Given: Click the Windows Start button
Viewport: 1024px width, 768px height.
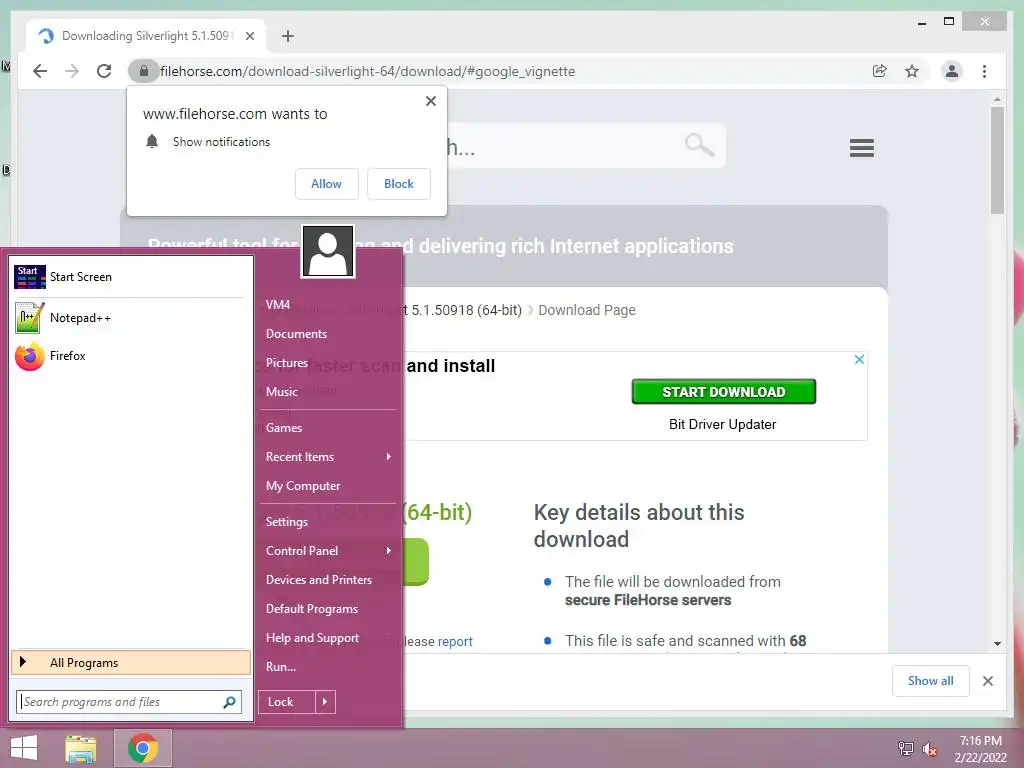Looking at the screenshot, I should pyautogui.click(x=24, y=748).
